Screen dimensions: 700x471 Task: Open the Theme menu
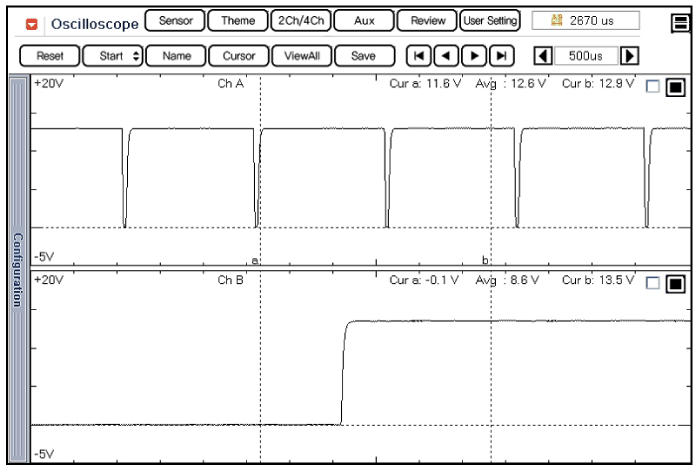point(238,20)
